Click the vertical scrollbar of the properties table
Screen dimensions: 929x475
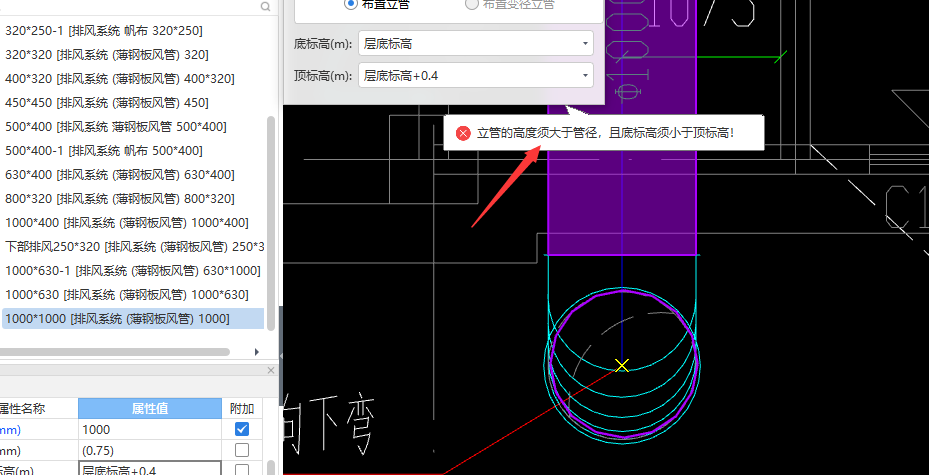pyautogui.click(x=273, y=468)
